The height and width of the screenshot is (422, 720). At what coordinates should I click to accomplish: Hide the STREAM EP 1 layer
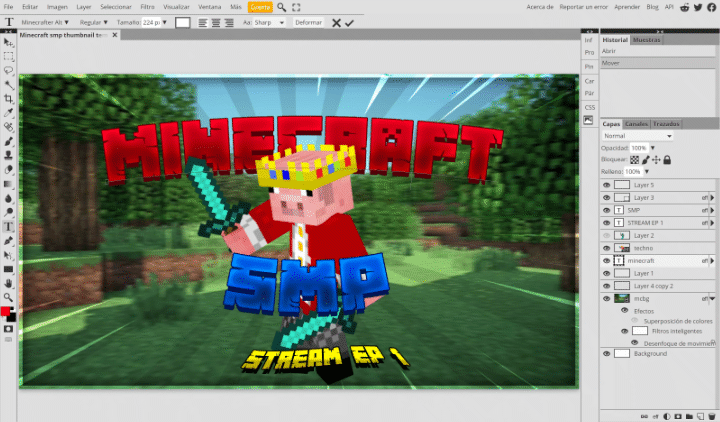tap(607, 223)
